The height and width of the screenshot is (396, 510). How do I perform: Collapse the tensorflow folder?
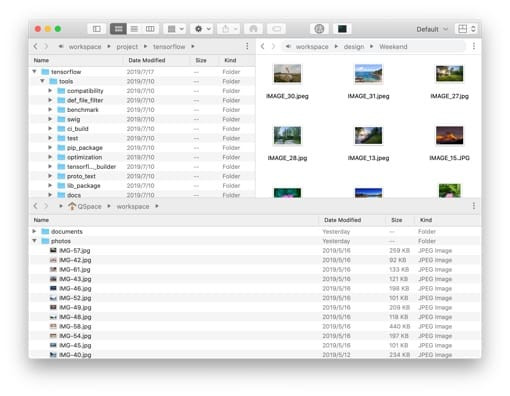pos(34,71)
